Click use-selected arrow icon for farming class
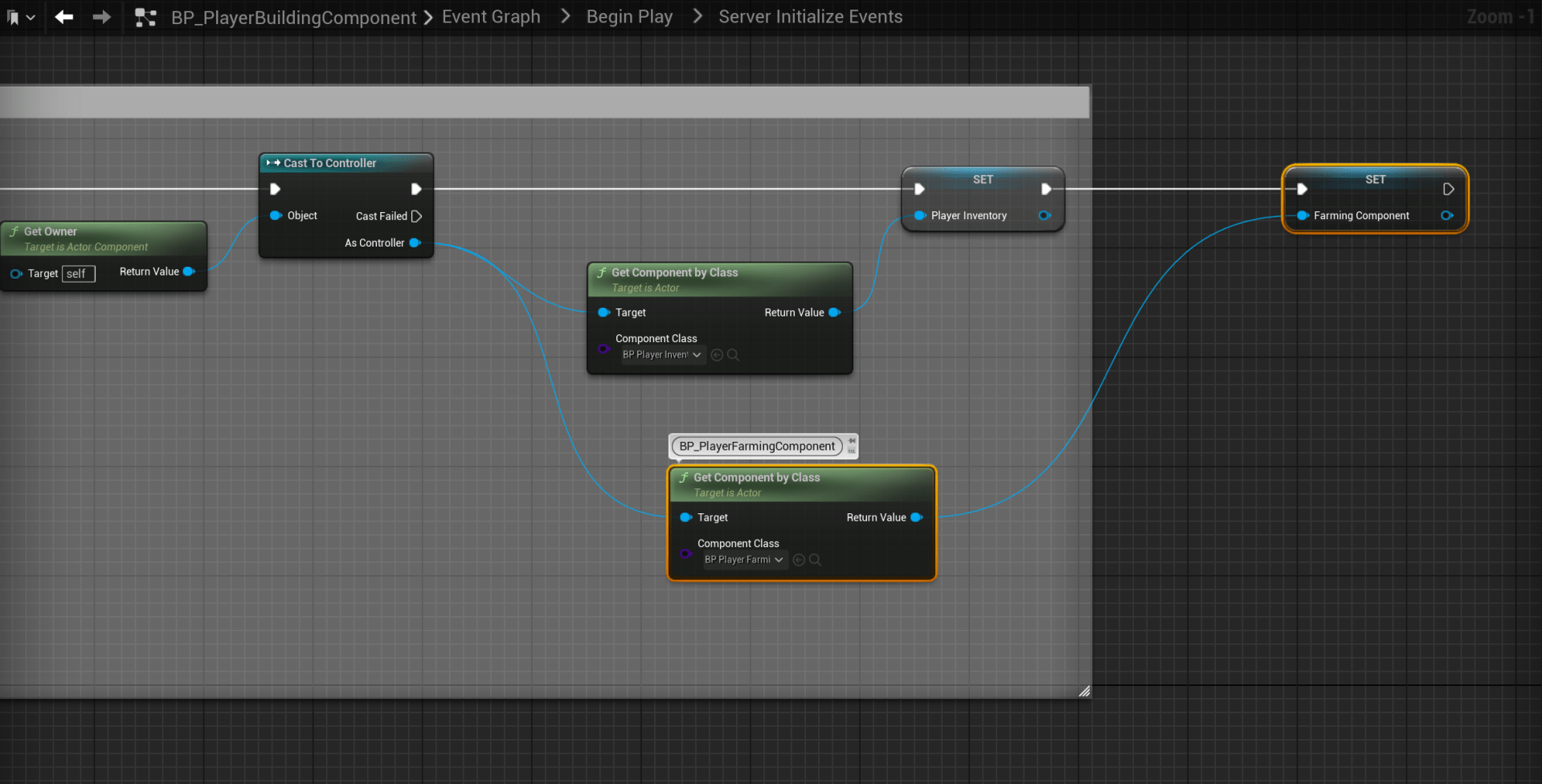Image resolution: width=1542 pixels, height=784 pixels. (799, 560)
